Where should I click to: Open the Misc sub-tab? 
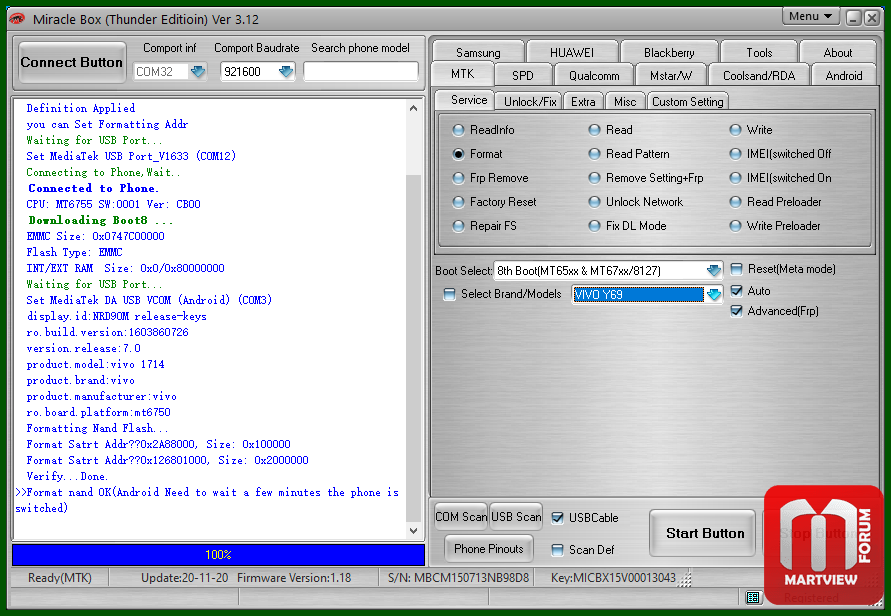(x=625, y=102)
